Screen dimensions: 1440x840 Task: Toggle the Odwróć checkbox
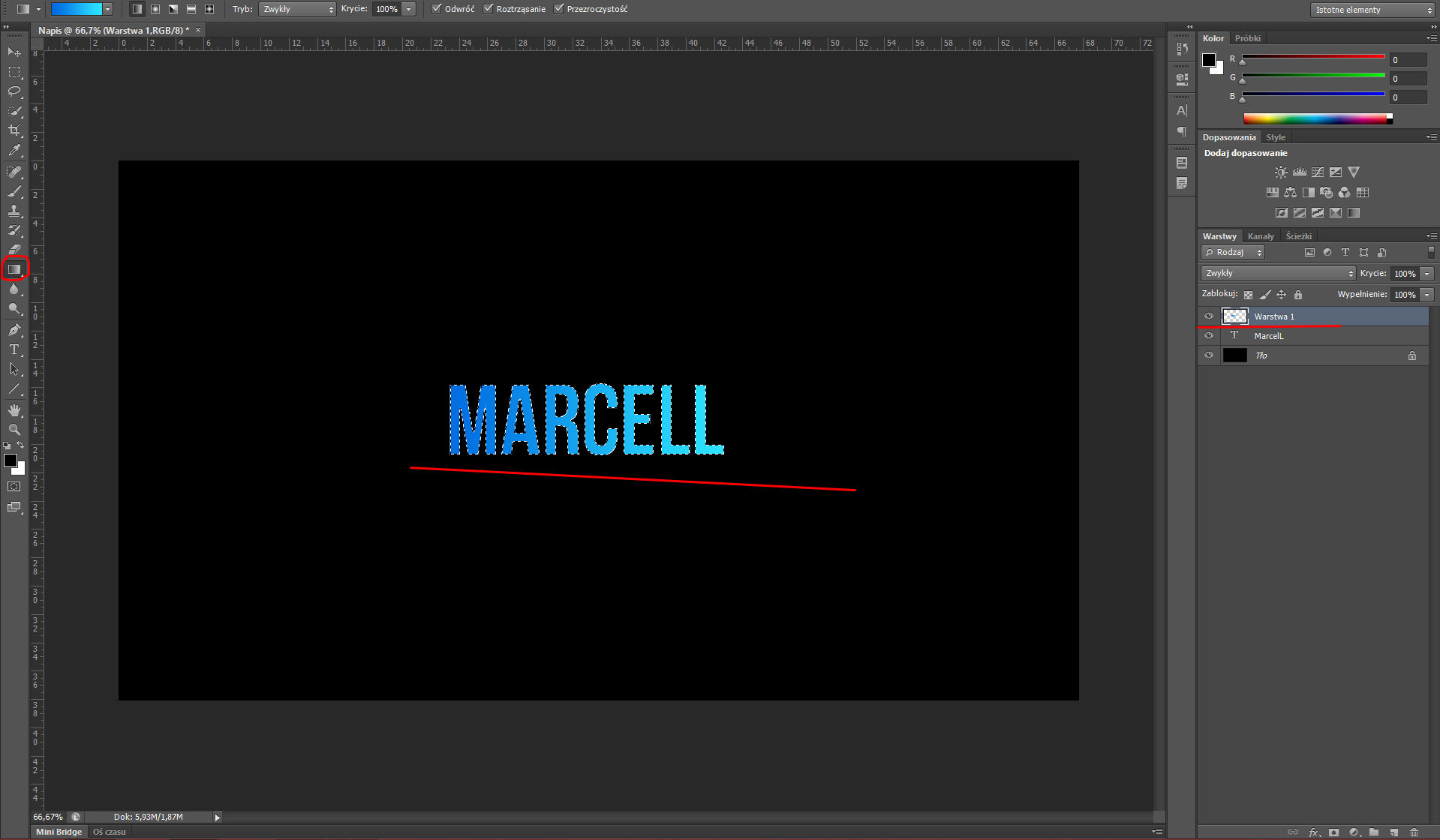click(436, 9)
